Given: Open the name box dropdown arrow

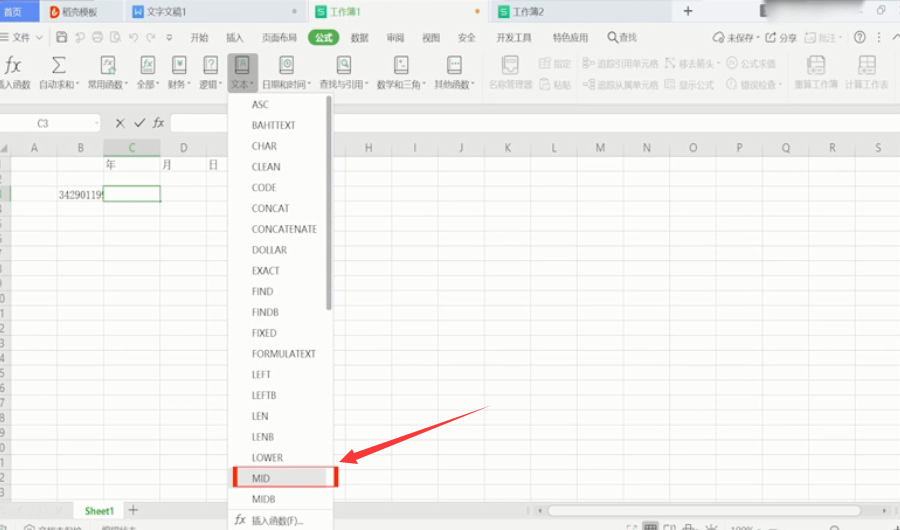Looking at the screenshot, I should point(96,123).
